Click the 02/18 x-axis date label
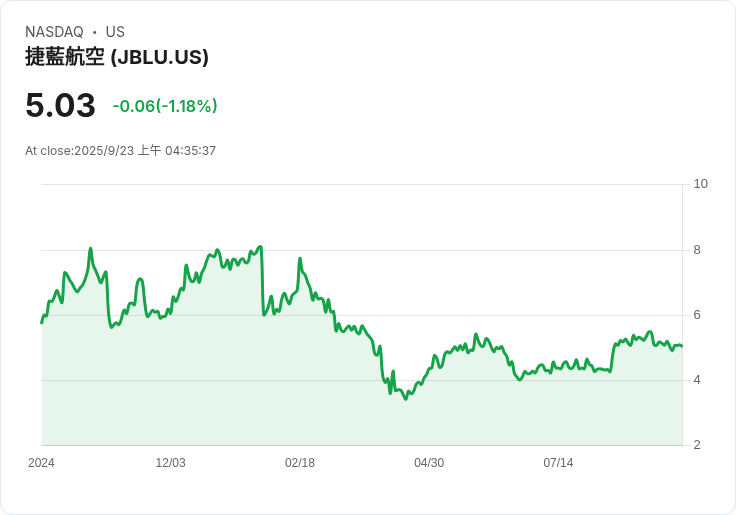The image size is (736, 515). 299,463
